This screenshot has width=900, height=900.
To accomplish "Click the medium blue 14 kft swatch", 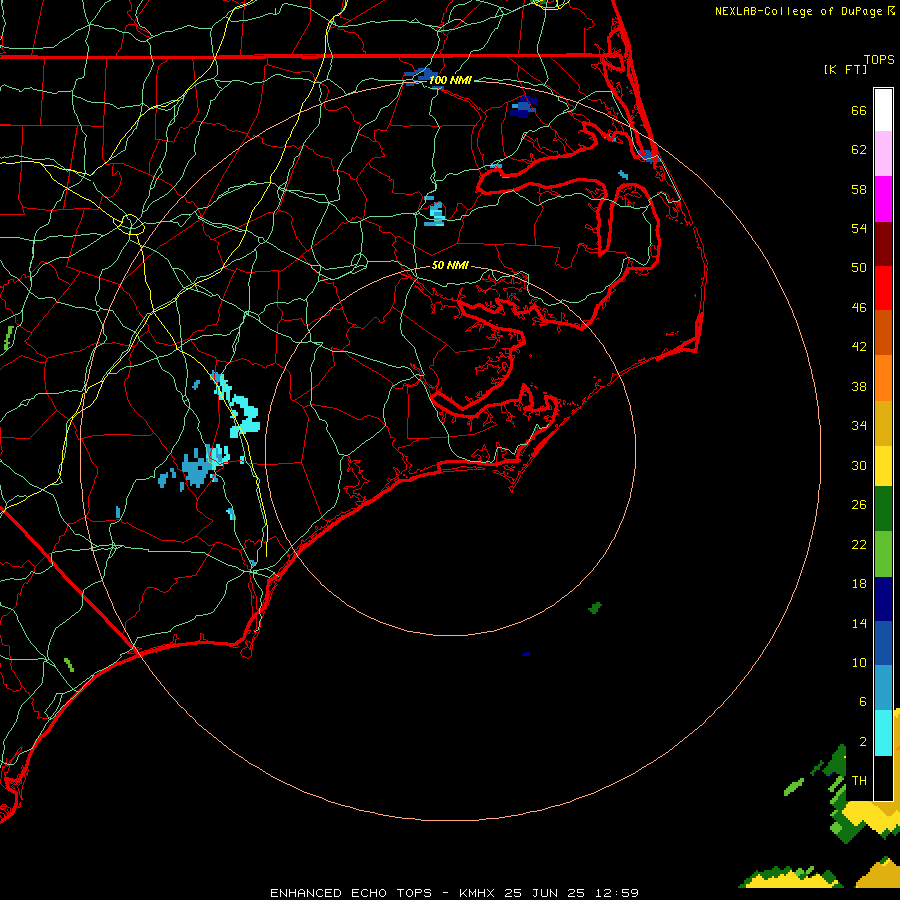I will [x=883, y=642].
